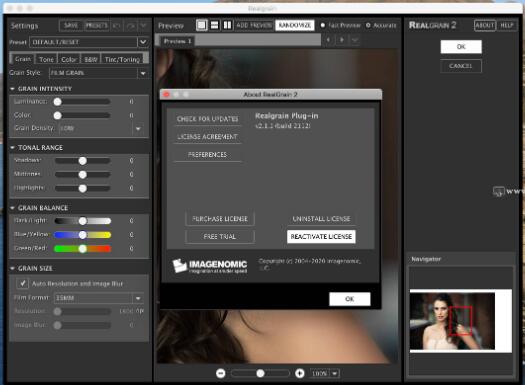Expand the Grain Style dropdown
This screenshot has height=385, width=525.
[x=143, y=73]
